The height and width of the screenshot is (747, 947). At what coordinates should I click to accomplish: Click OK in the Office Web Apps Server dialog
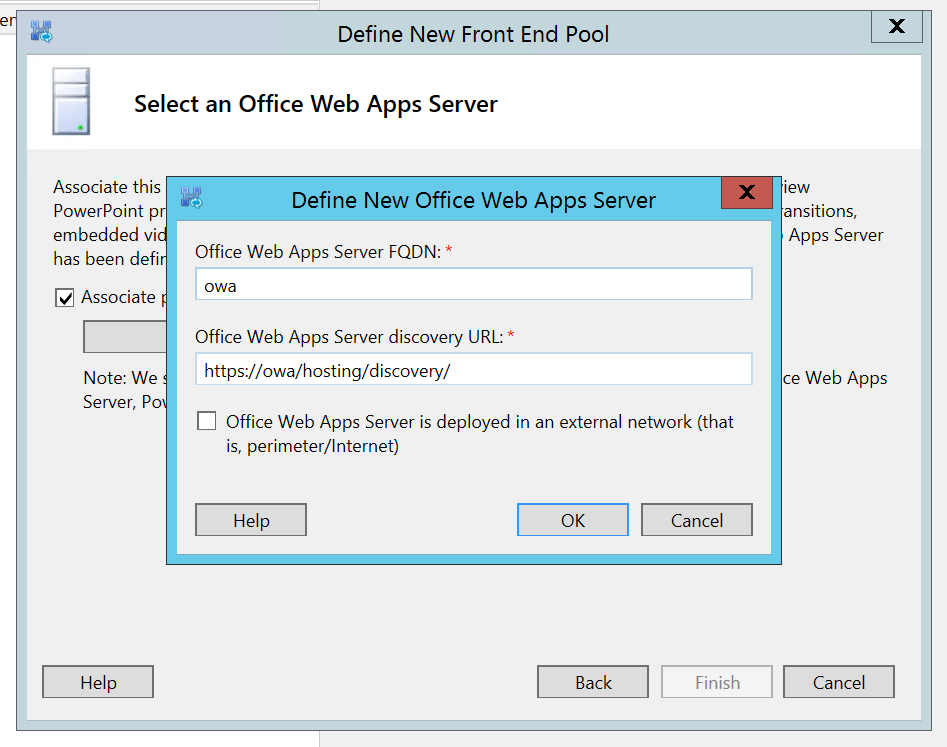pyautogui.click(x=573, y=520)
